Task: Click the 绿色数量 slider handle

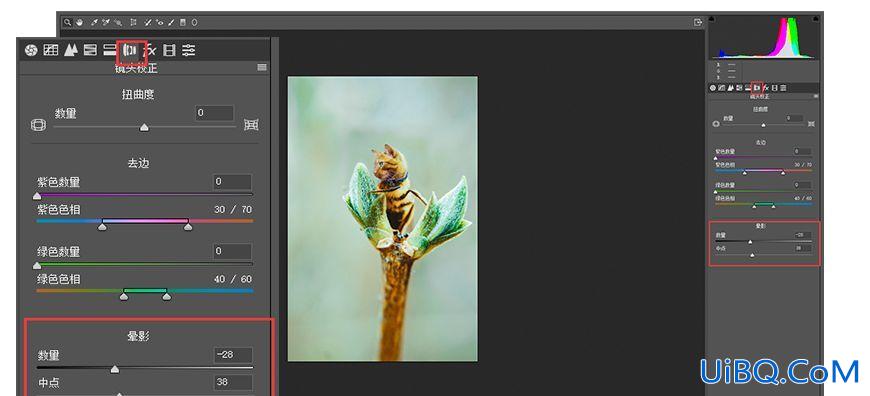Action: coord(37,266)
